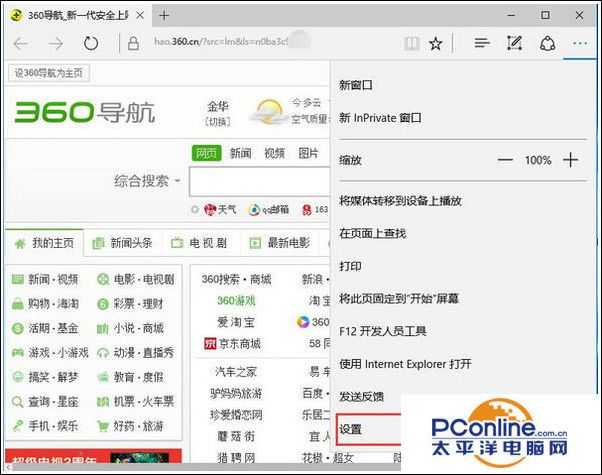Select the 新闻 search tab
The width and height of the screenshot is (602, 475).
point(240,153)
